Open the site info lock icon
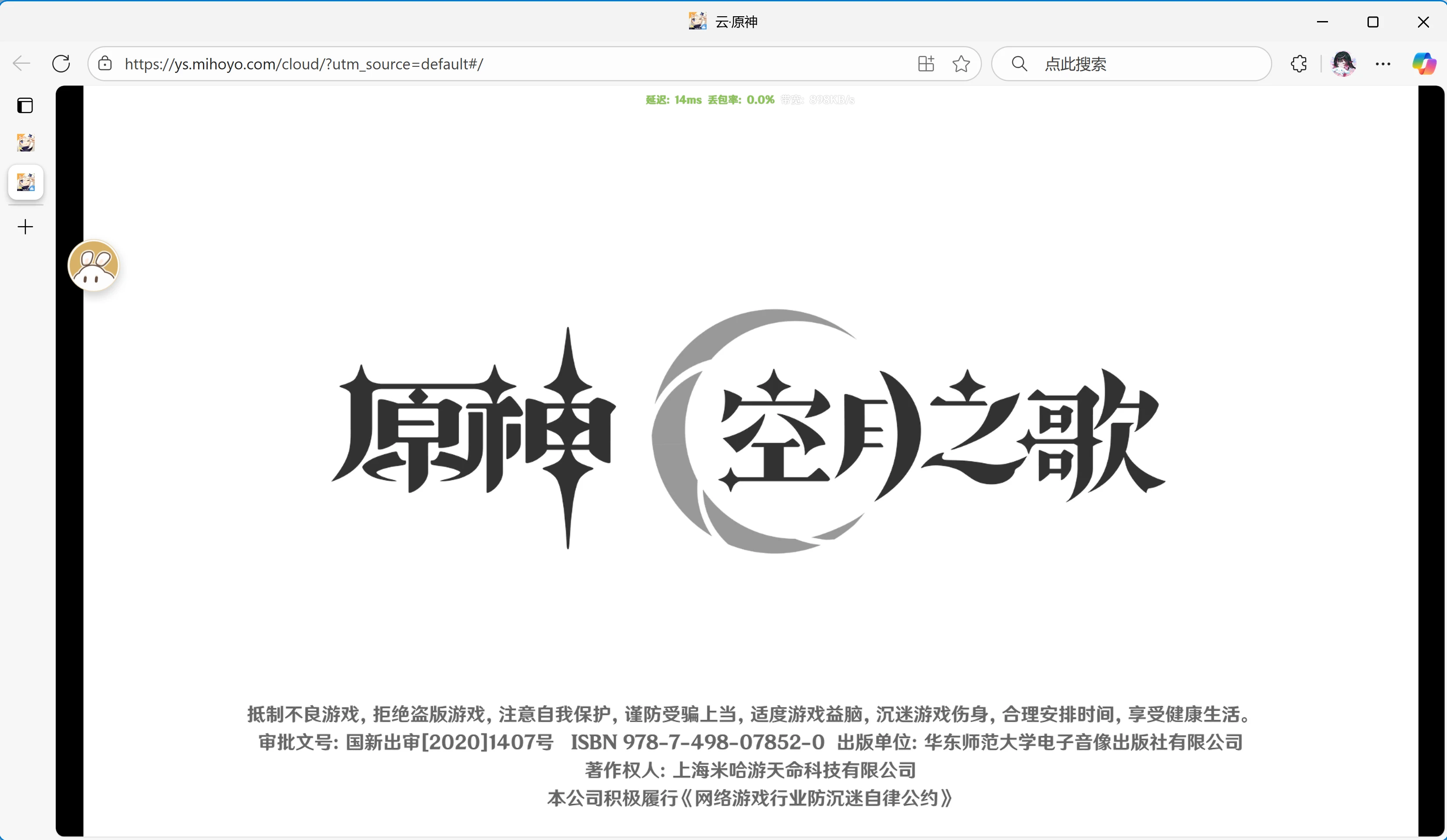 (x=105, y=63)
